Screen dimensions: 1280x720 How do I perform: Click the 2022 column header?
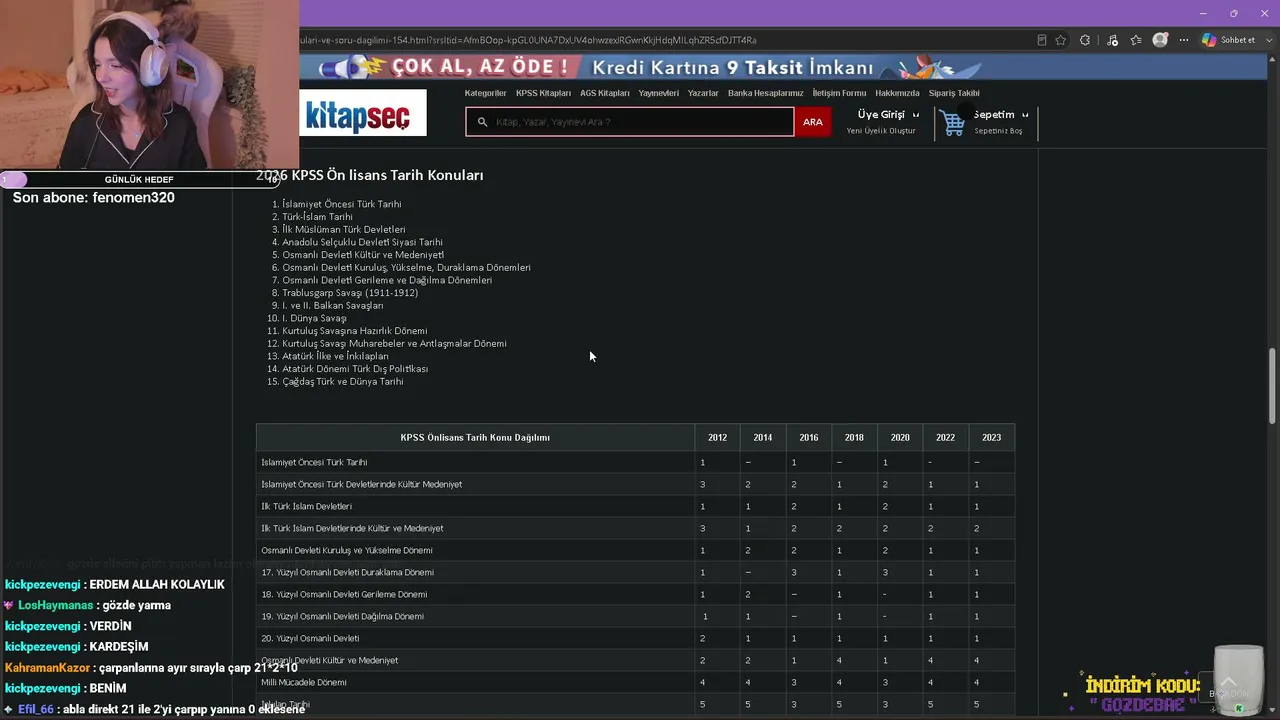click(x=945, y=437)
